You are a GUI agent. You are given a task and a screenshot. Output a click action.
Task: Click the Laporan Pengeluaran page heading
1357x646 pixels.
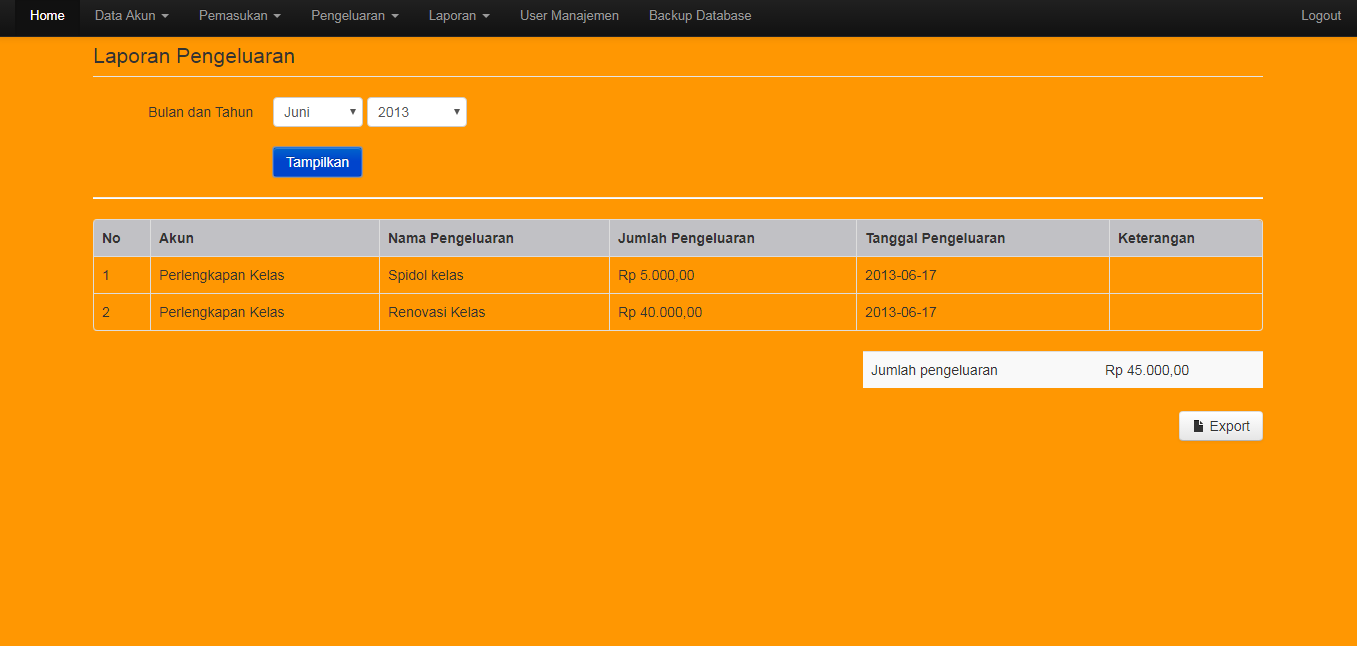pos(194,56)
